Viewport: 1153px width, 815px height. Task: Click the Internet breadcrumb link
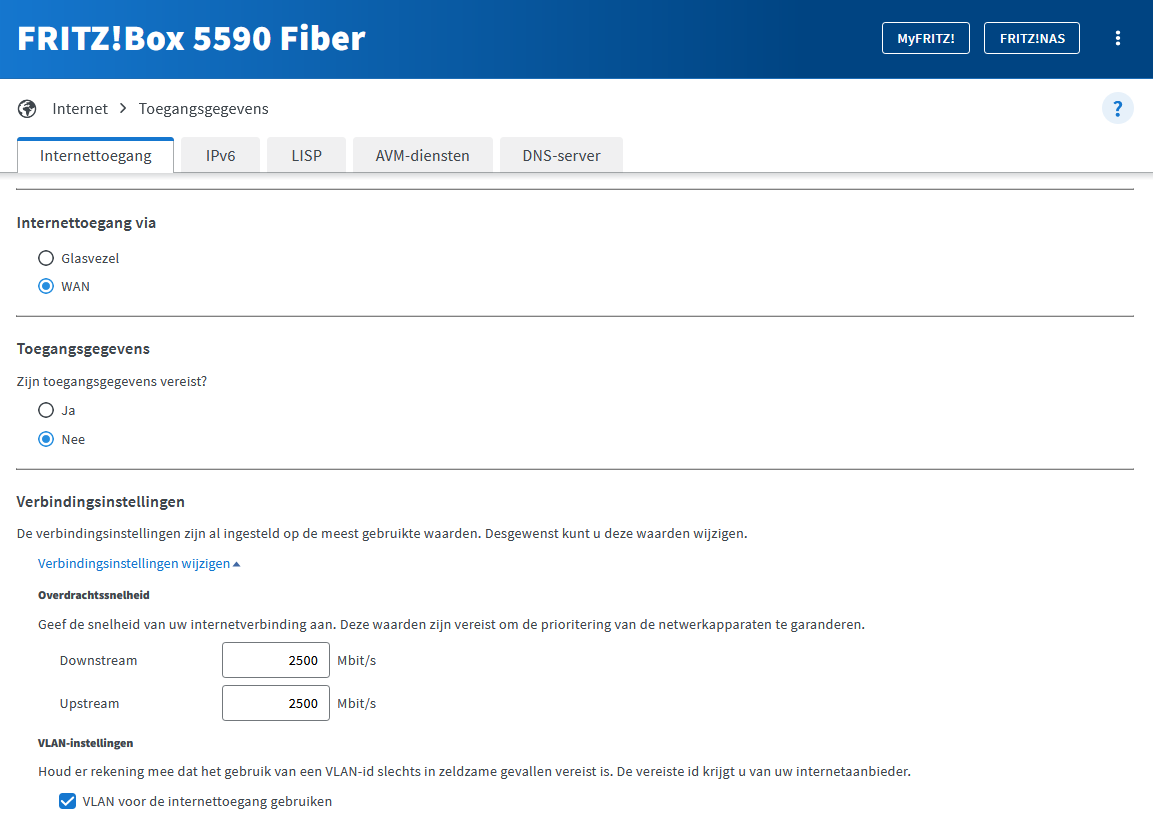80,108
